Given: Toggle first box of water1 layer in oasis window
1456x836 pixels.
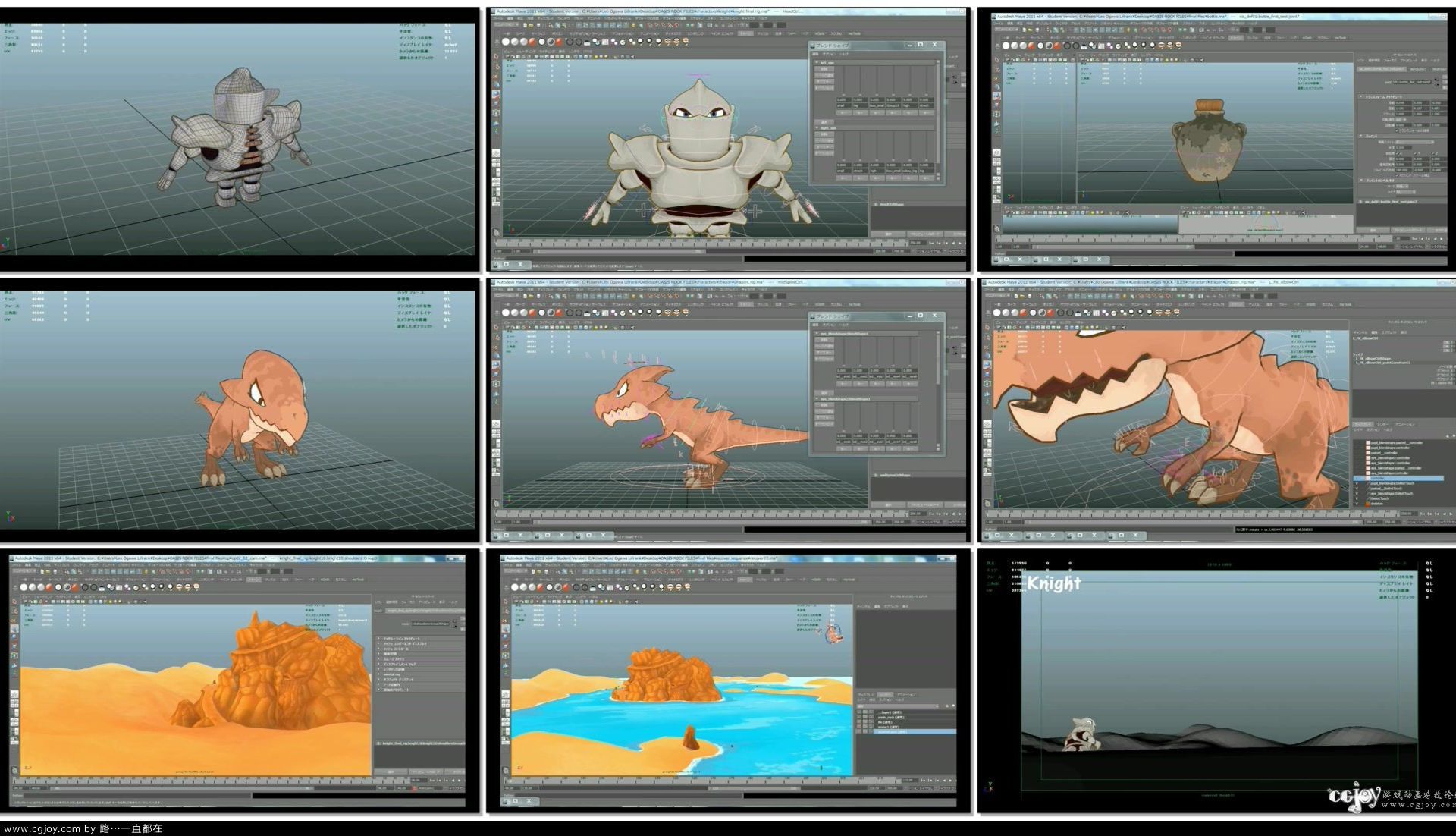Looking at the screenshot, I should click(x=859, y=727).
